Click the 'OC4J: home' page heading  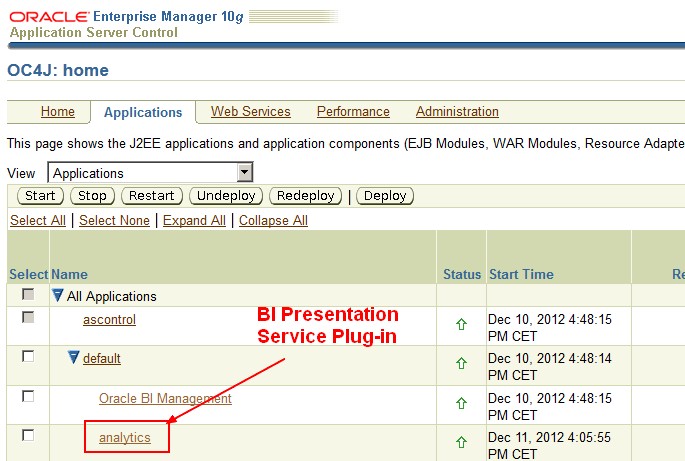tap(58, 70)
